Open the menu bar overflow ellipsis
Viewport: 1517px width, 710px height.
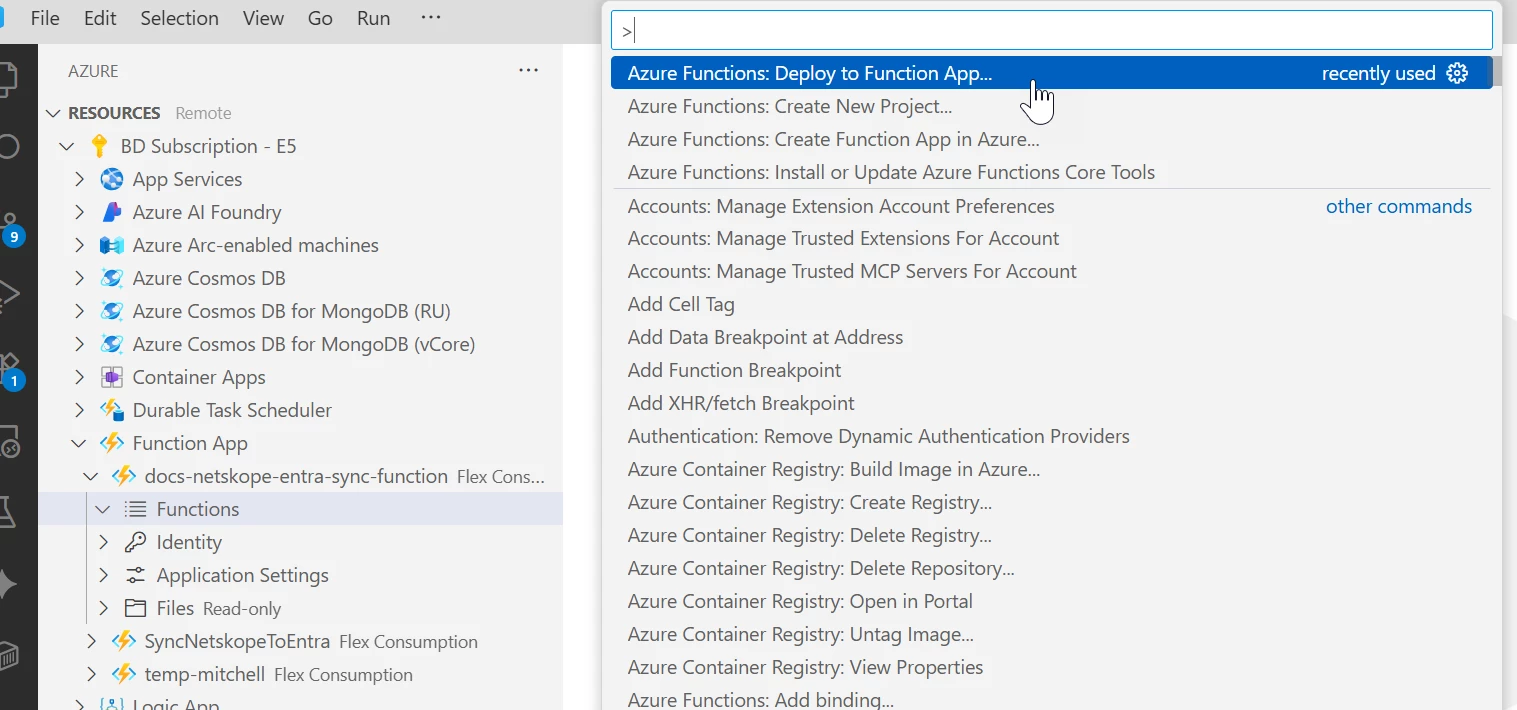click(431, 18)
